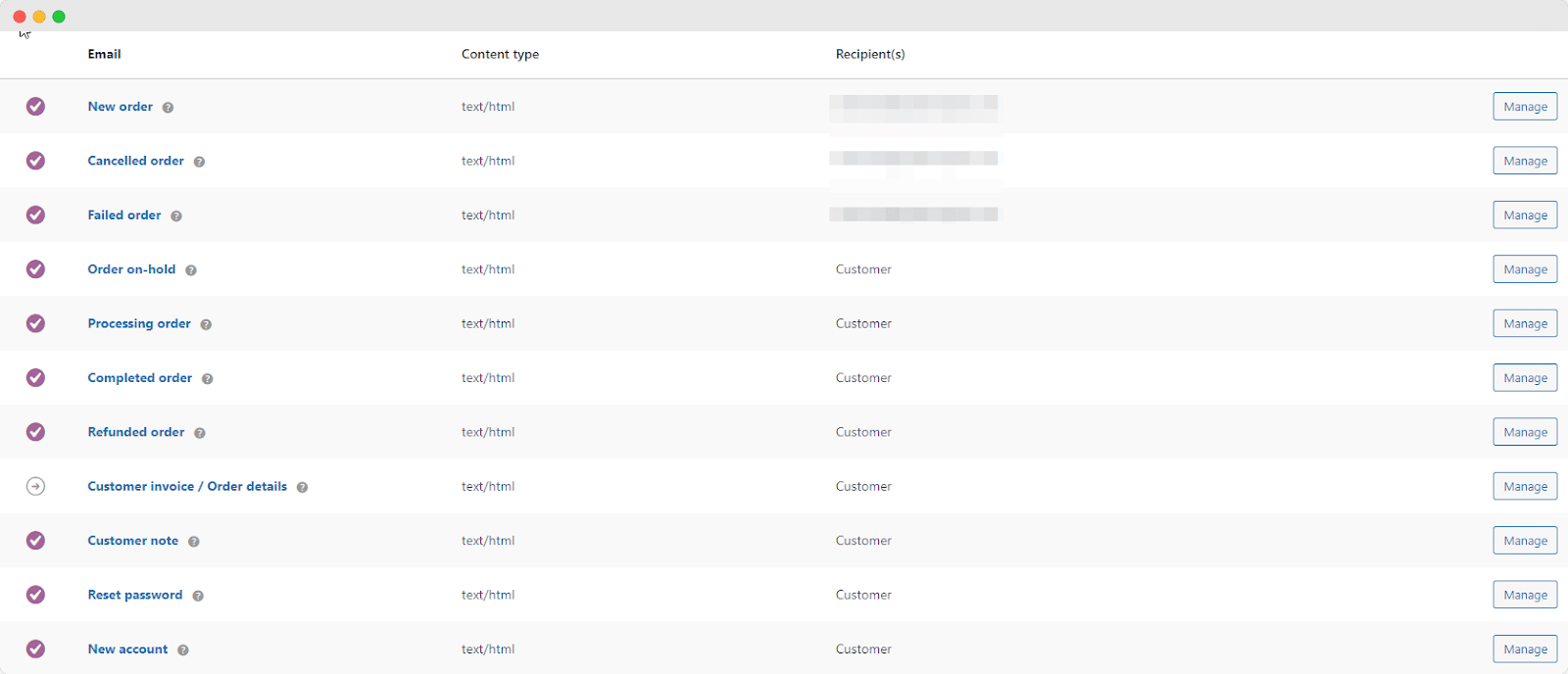Click the help icon beside Completed order
The height and width of the screenshot is (674, 1568).
click(x=208, y=378)
